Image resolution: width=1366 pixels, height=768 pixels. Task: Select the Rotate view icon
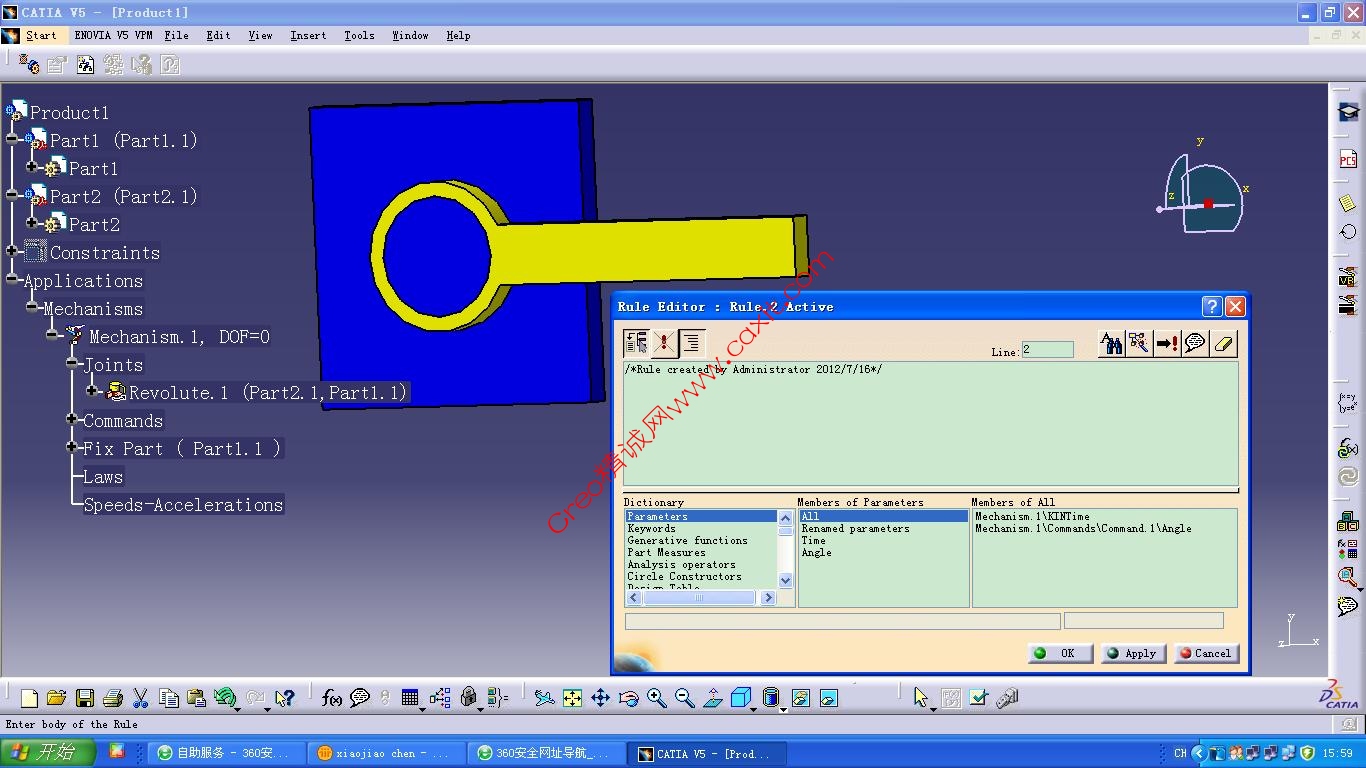click(x=628, y=698)
